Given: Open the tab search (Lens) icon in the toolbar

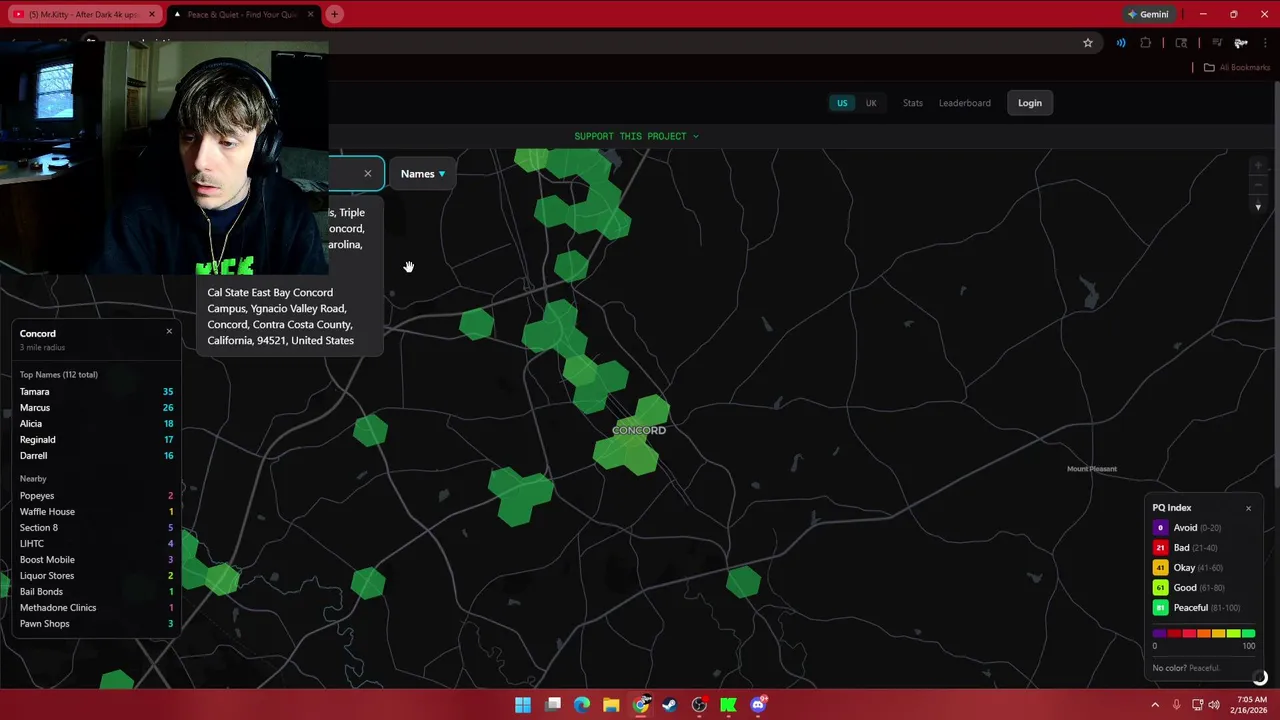Looking at the screenshot, I should tap(1181, 43).
